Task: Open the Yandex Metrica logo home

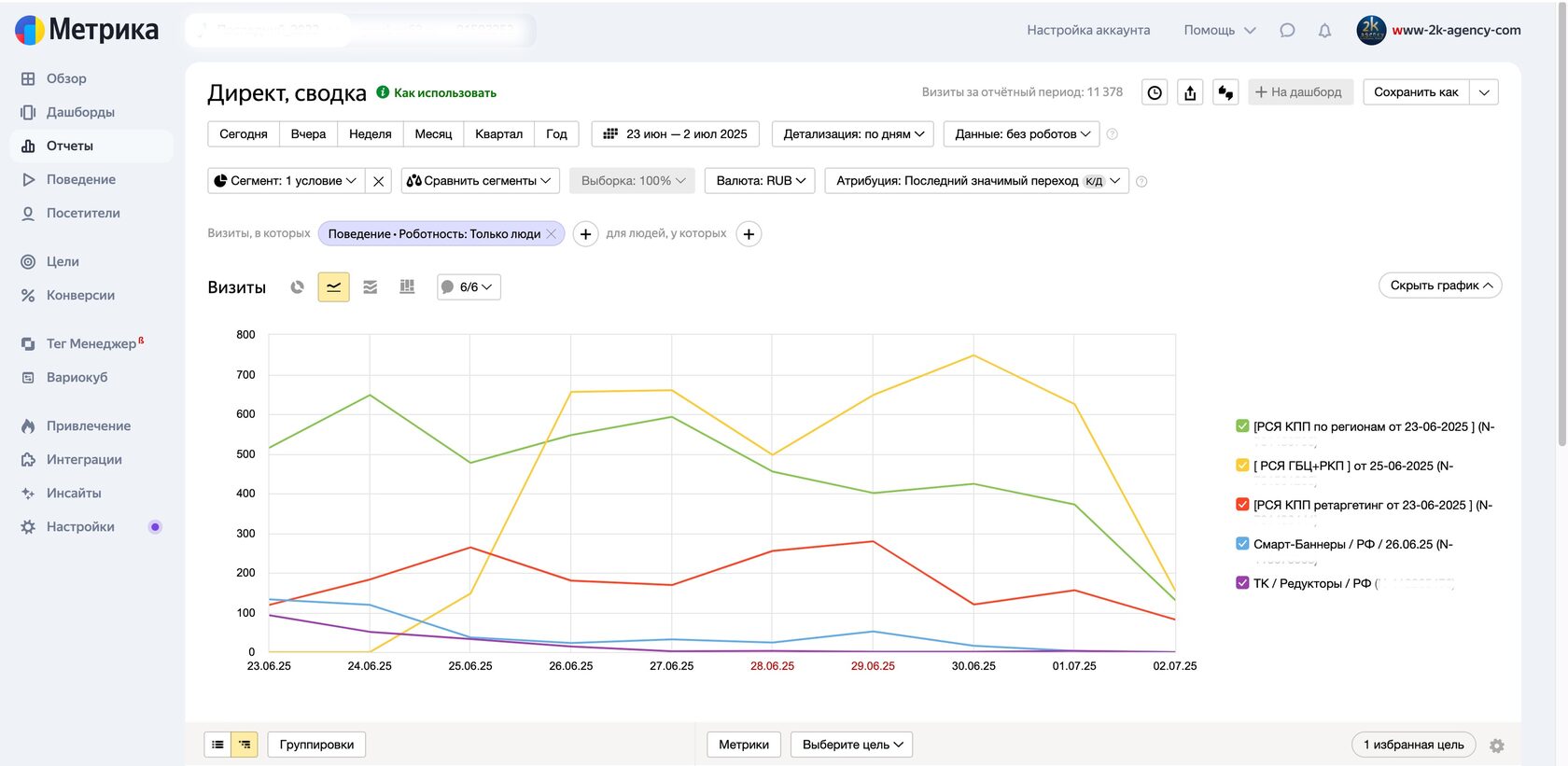Action: pos(87,30)
